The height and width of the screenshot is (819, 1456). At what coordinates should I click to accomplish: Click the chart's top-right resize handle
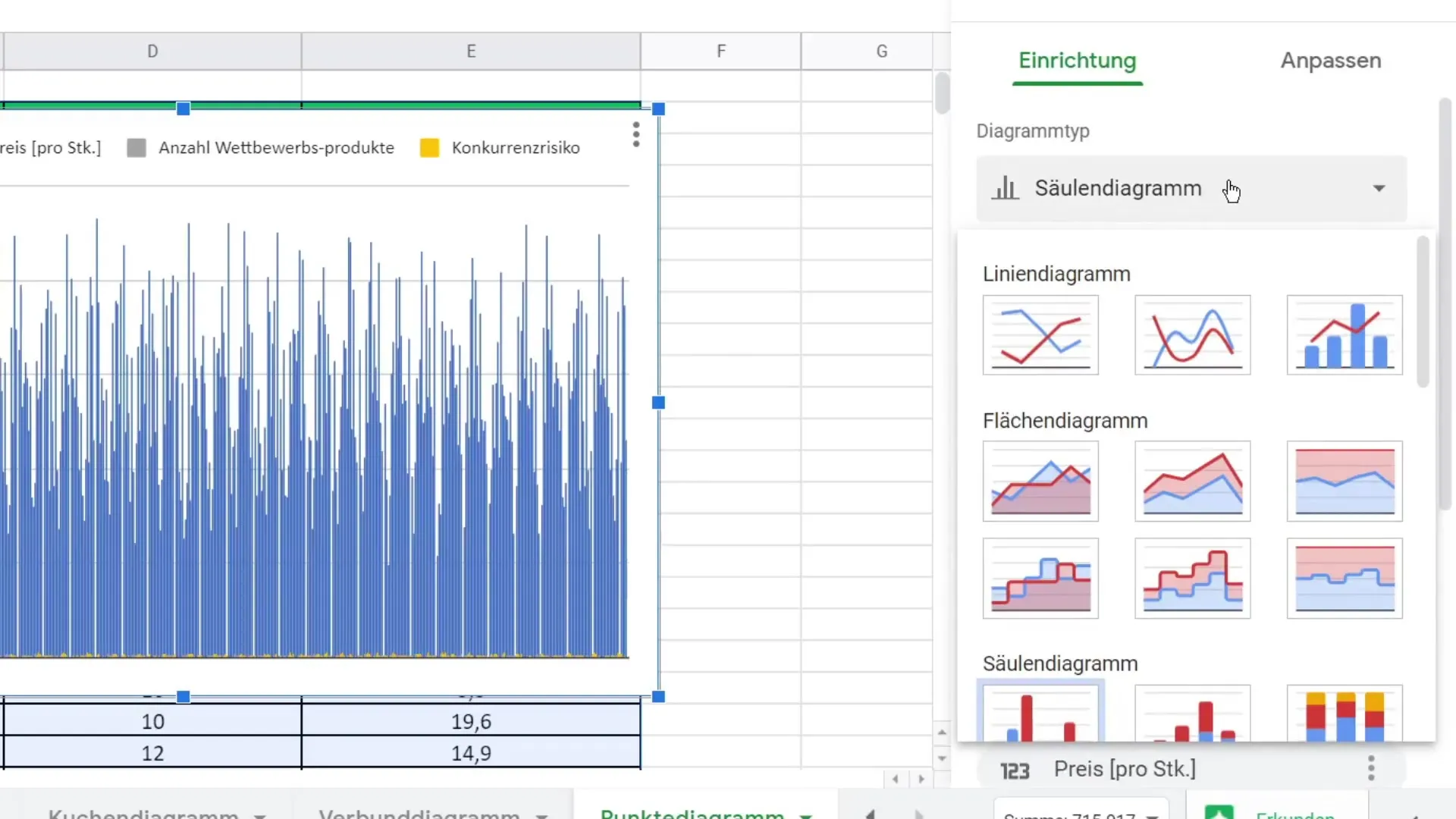click(658, 109)
